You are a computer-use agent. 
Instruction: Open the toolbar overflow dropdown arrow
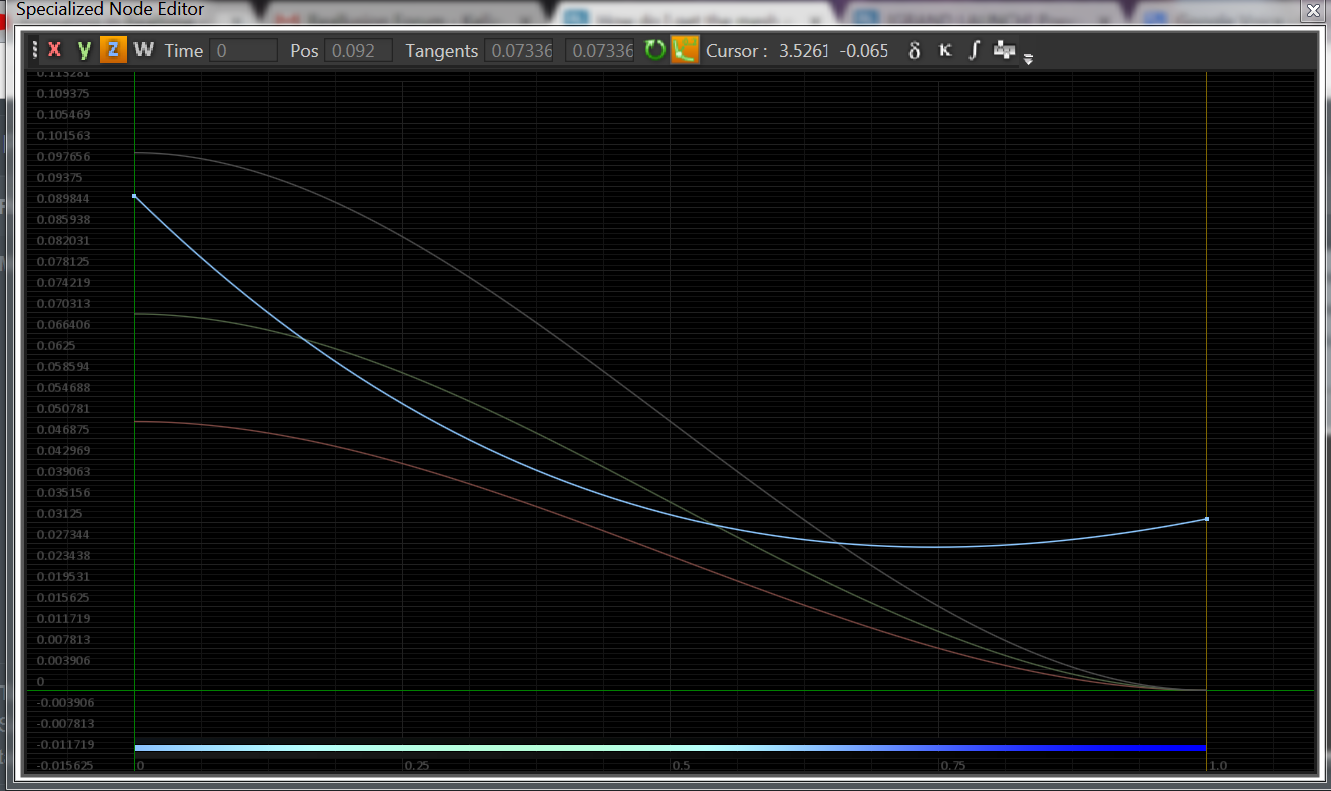point(1028,59)
